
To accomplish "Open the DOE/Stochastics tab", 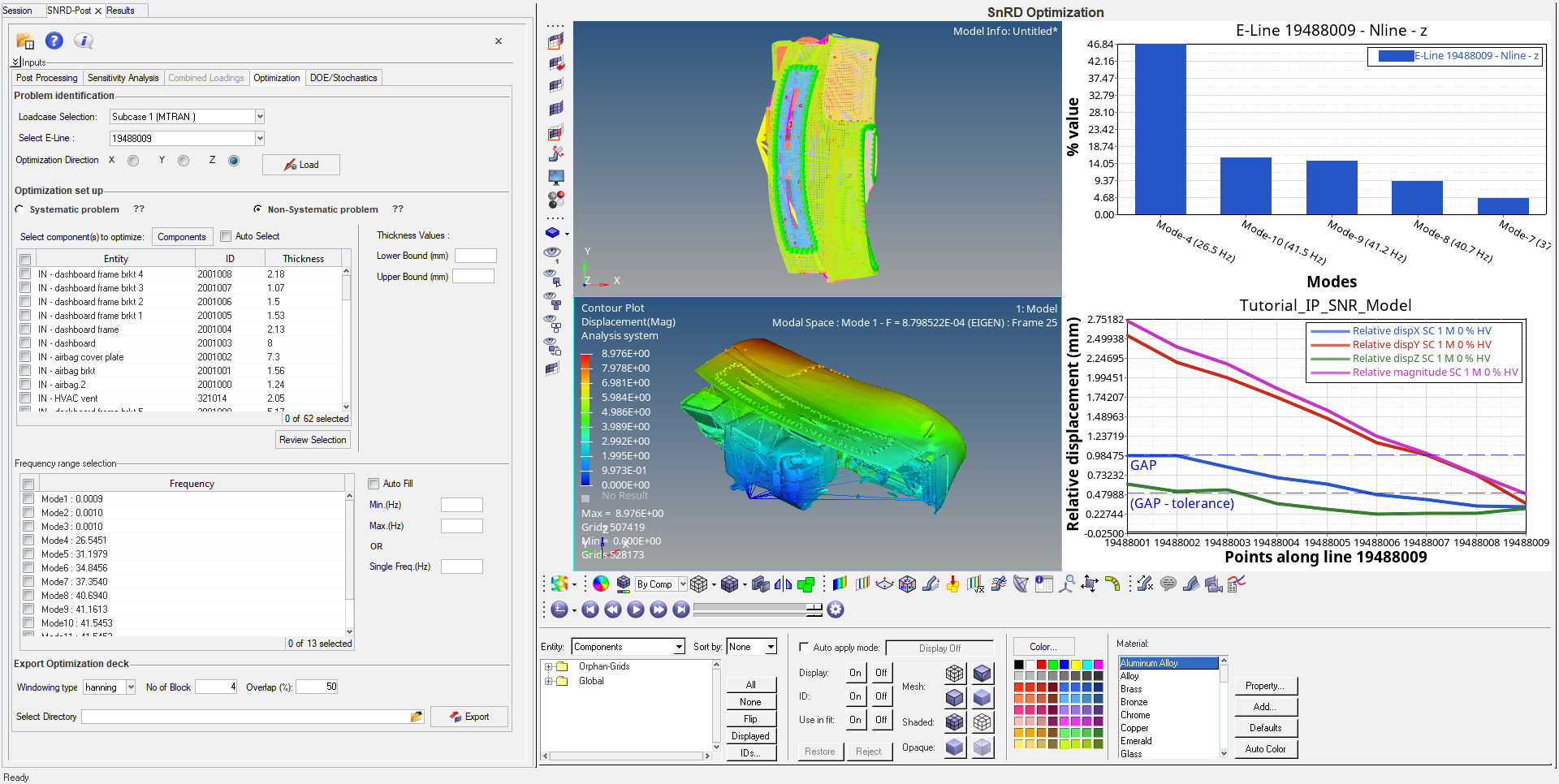I will [x=343, y=78].
